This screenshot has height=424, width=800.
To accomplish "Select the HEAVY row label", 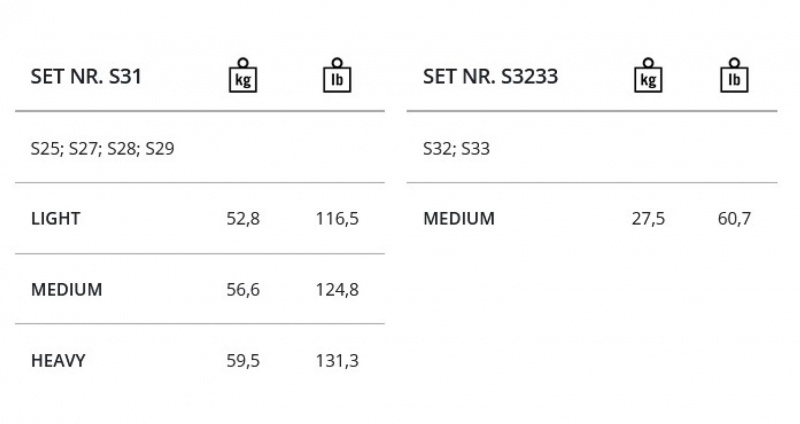I will tap(58, 361).
